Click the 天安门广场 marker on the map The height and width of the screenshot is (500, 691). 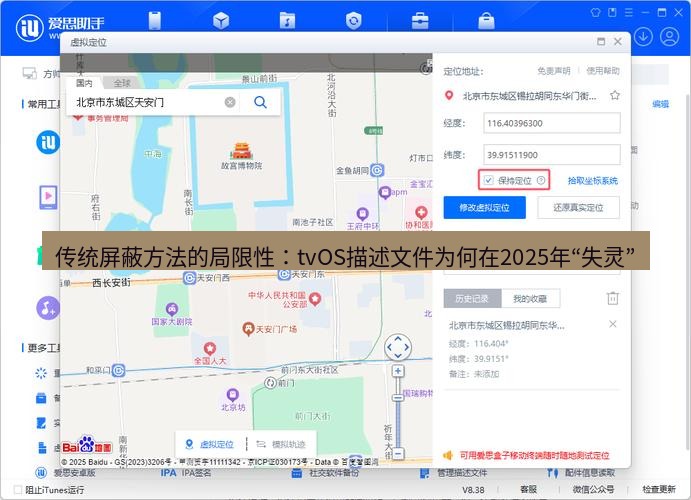(249, 329)
